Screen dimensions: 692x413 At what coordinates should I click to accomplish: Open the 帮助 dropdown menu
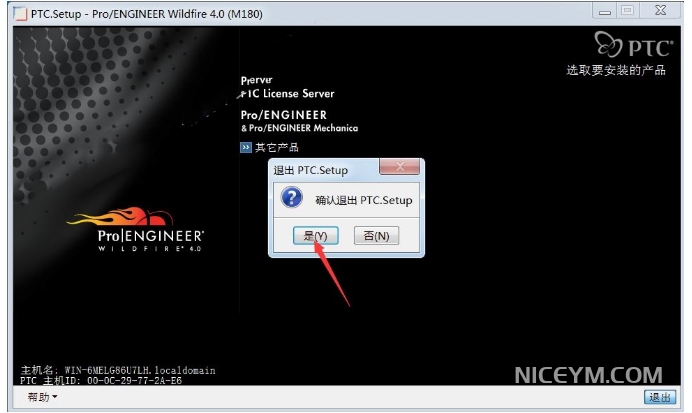(42, 397)
